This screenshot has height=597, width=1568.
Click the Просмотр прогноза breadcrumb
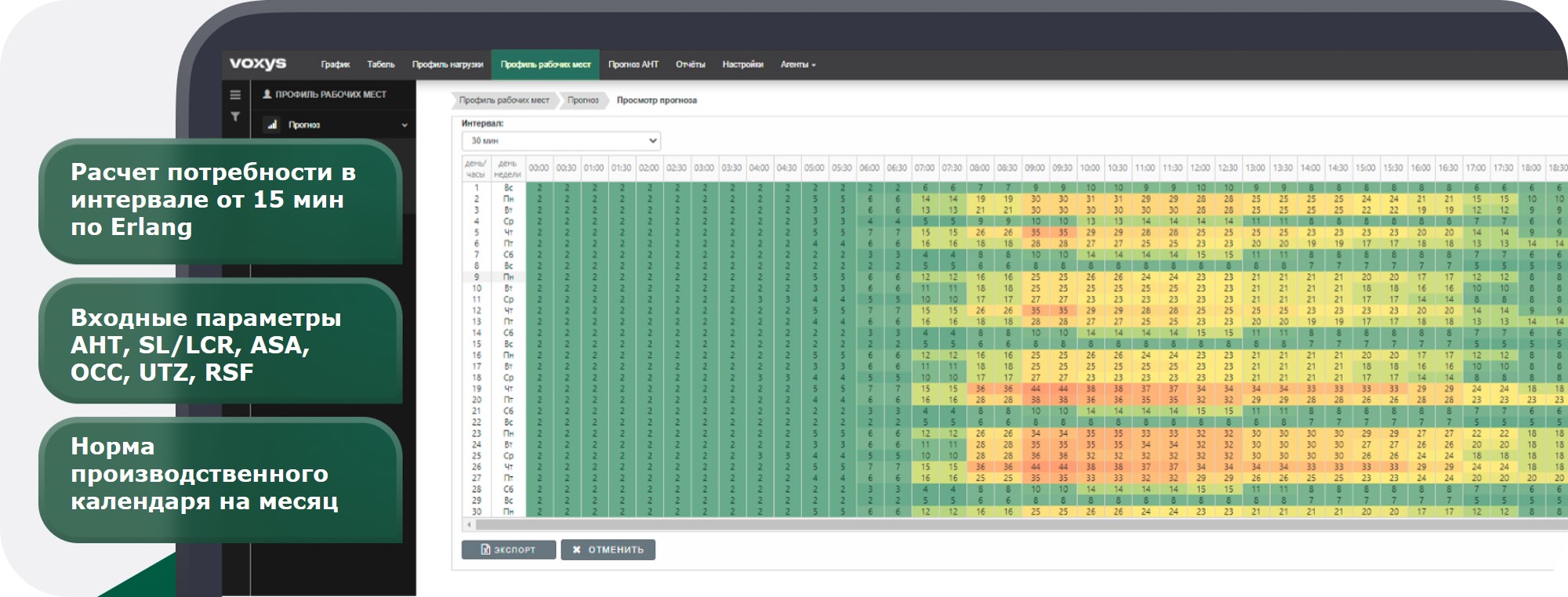[656, 100]
